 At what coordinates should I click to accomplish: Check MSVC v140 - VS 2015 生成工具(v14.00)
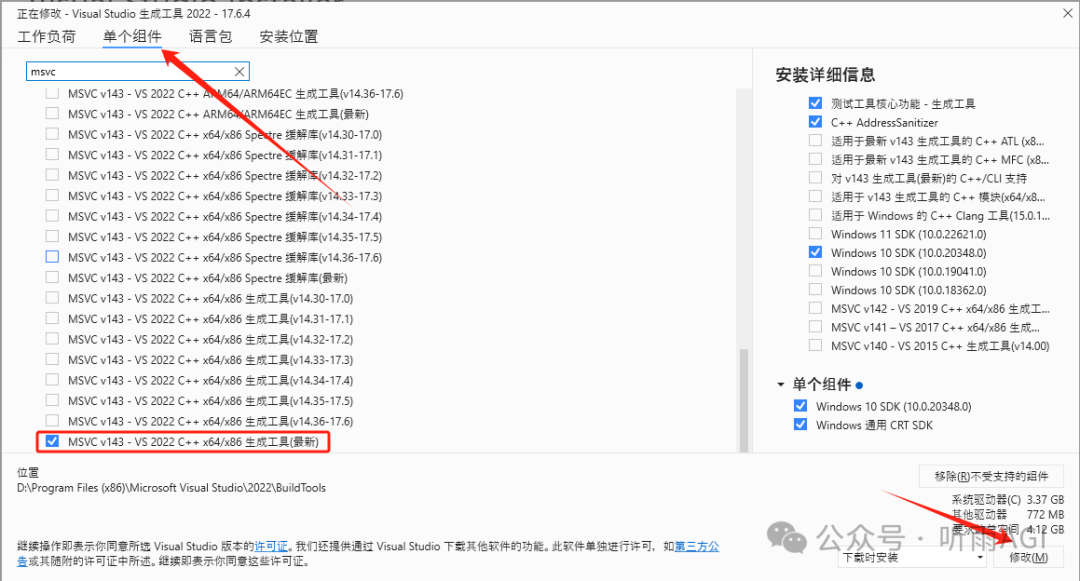pos(816,345)
